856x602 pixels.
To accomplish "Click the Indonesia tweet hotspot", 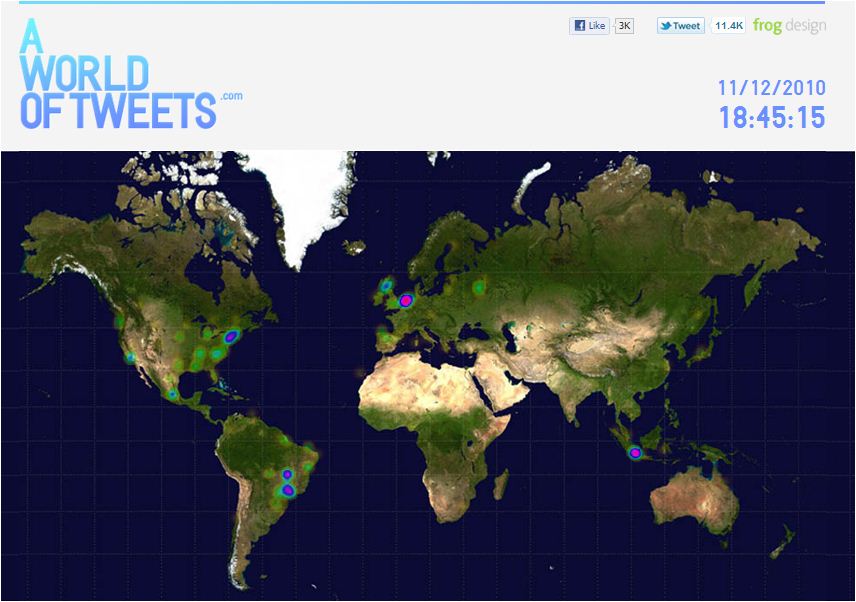I will pyautogui.click(x=634, y=452).
